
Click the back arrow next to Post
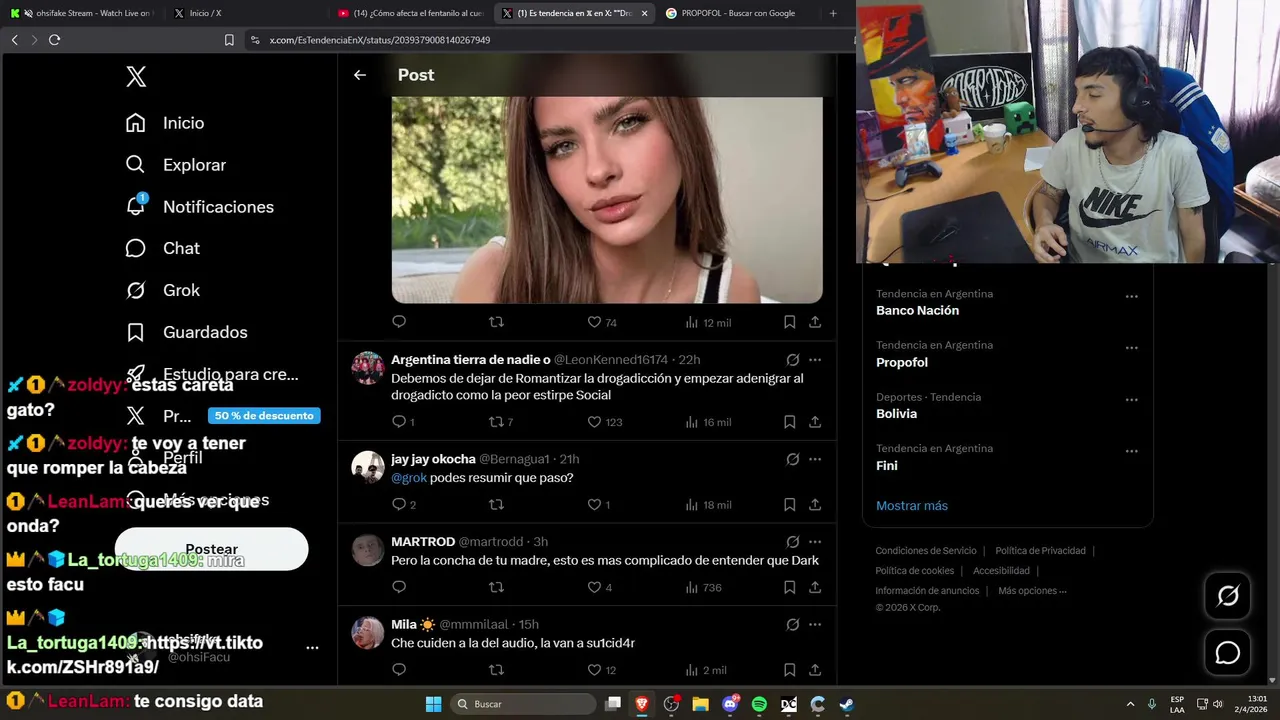[x=360, y=75]
